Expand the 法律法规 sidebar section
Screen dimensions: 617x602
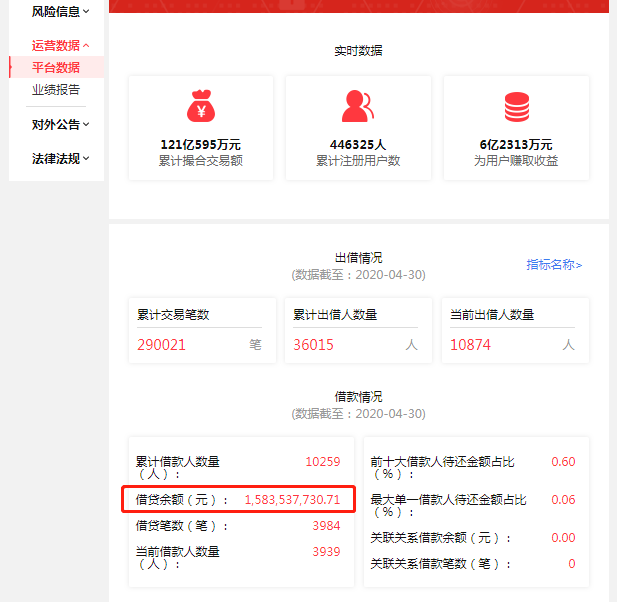pyautogui.click(x=61, y=159)
